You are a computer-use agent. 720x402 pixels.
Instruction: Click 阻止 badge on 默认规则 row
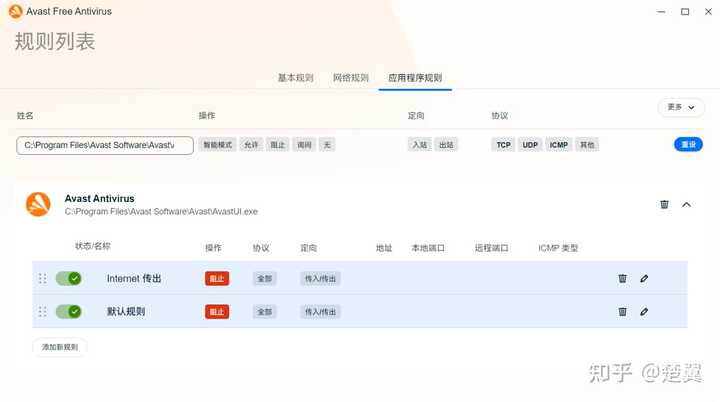point(217,312)
